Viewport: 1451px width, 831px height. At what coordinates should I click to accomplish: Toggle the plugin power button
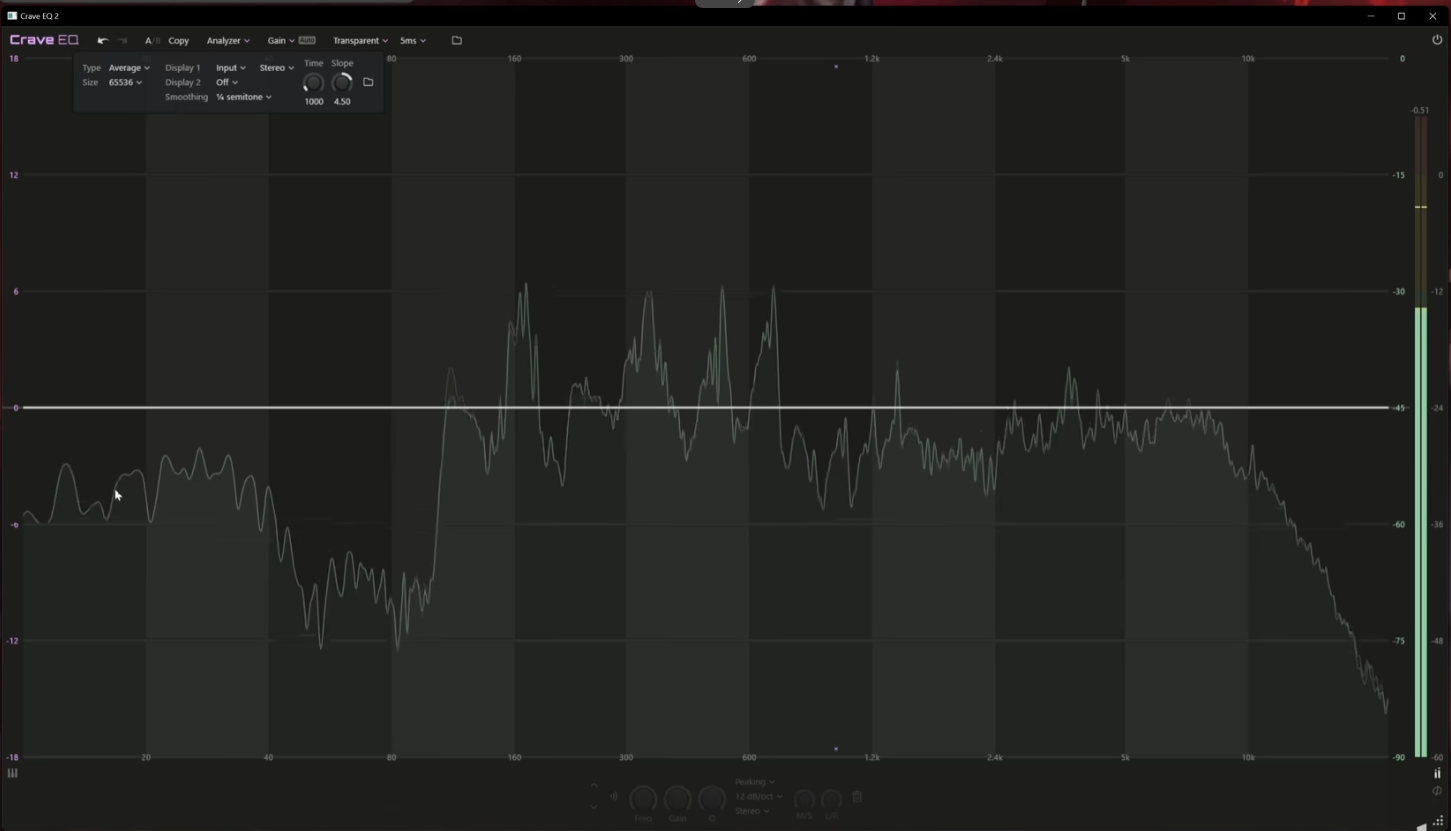pos(1437,40)
